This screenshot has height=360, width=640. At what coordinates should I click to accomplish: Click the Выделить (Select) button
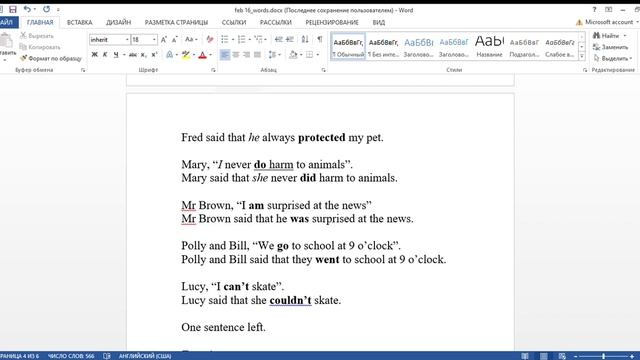[x=613, y=58]
